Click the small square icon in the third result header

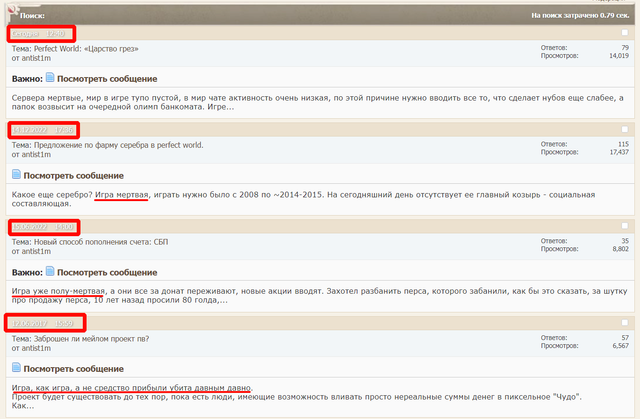(625, 227)
